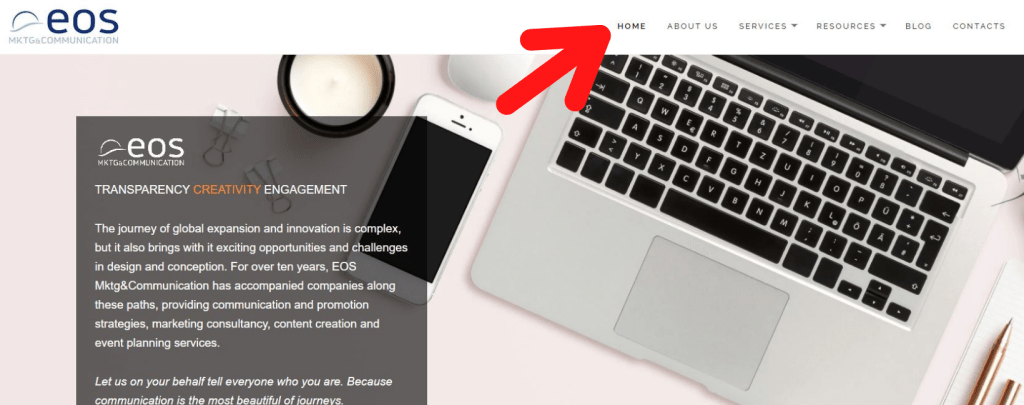1024x405 pixels.
Task: Click the blue EOS logo in header
Action: click(64, 26)
